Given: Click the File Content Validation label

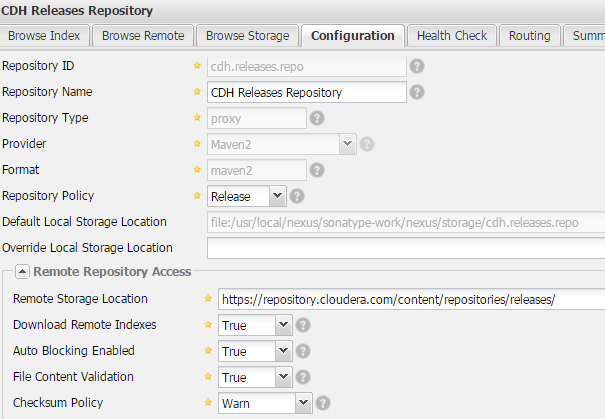Looking at the screenshot, I should (x=73, y=377).
